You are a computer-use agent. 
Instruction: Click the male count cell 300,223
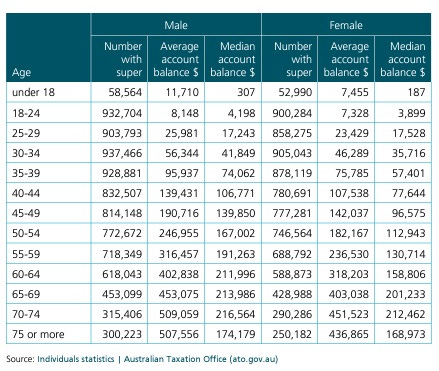(122, 334)
